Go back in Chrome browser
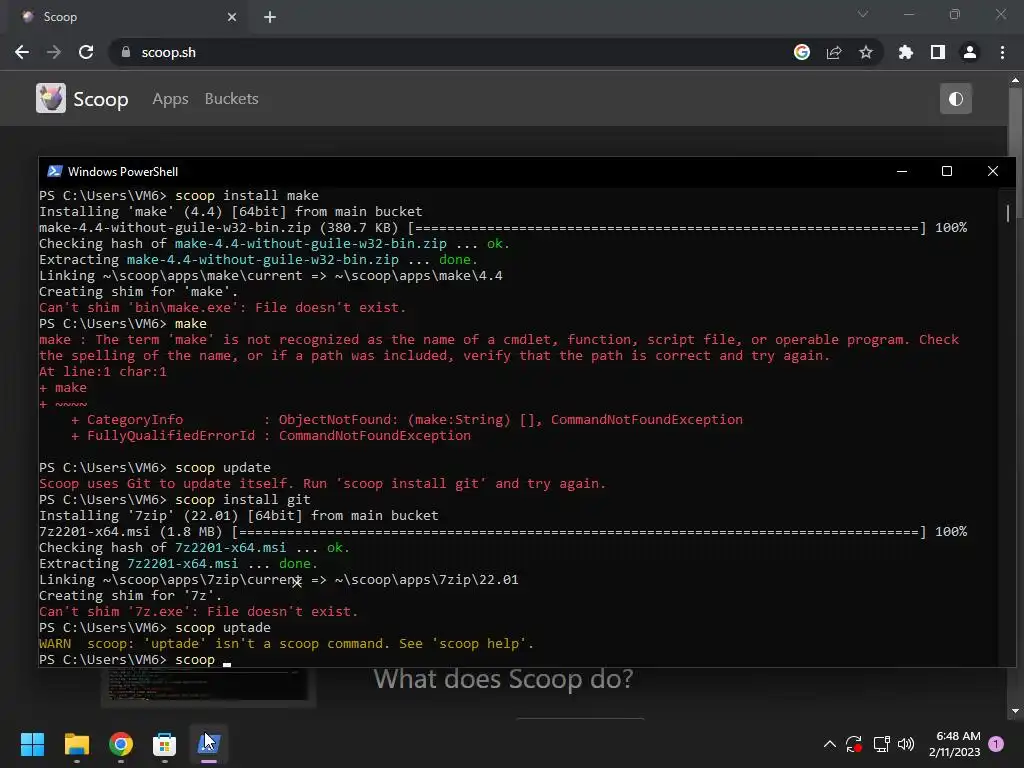The height and width of the screenshot is (768, 1024). point(22,52)
